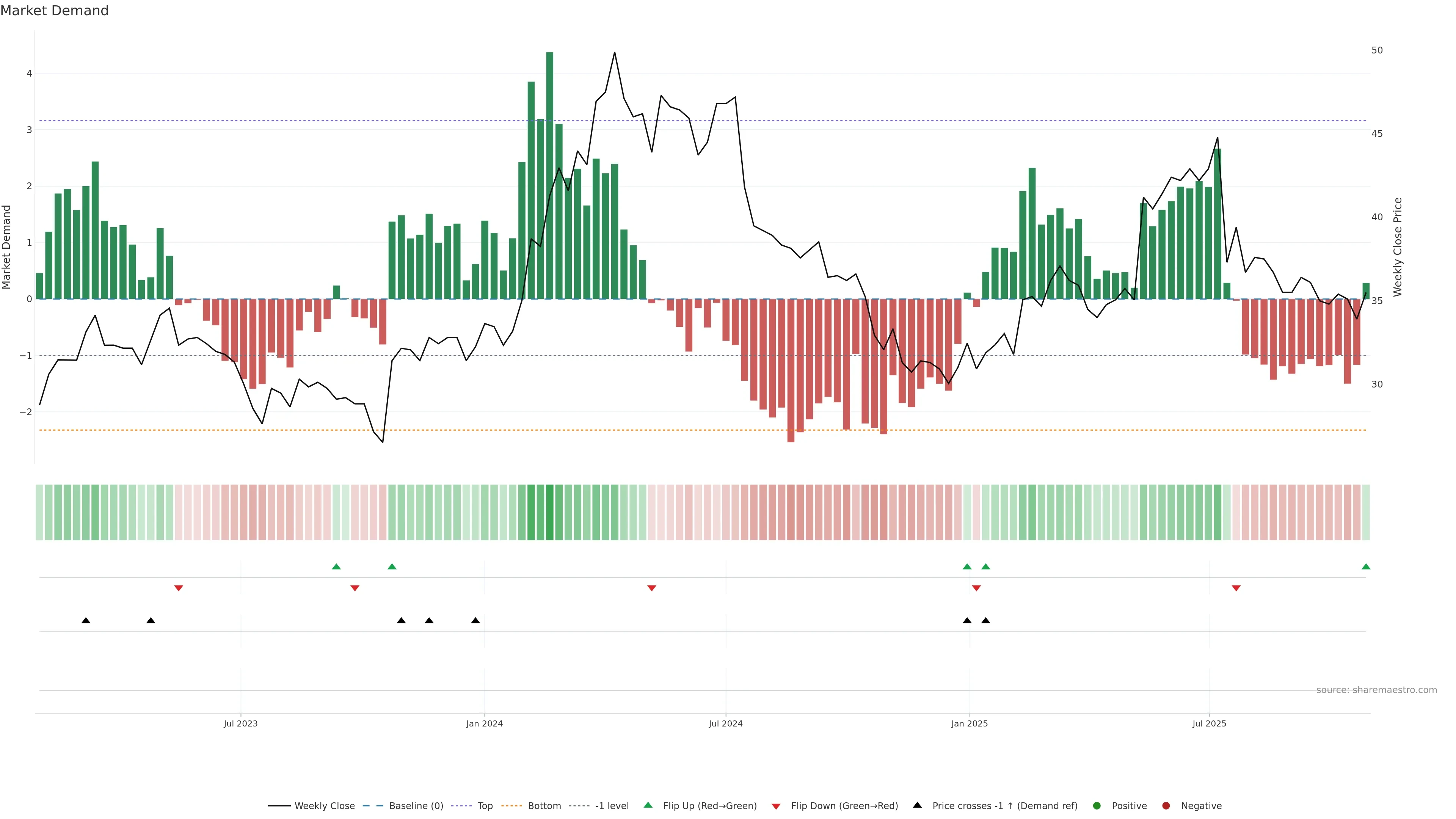Click the red Flip Down marker after Jul 2025

pyautogui.click(x=1236, y=588)
